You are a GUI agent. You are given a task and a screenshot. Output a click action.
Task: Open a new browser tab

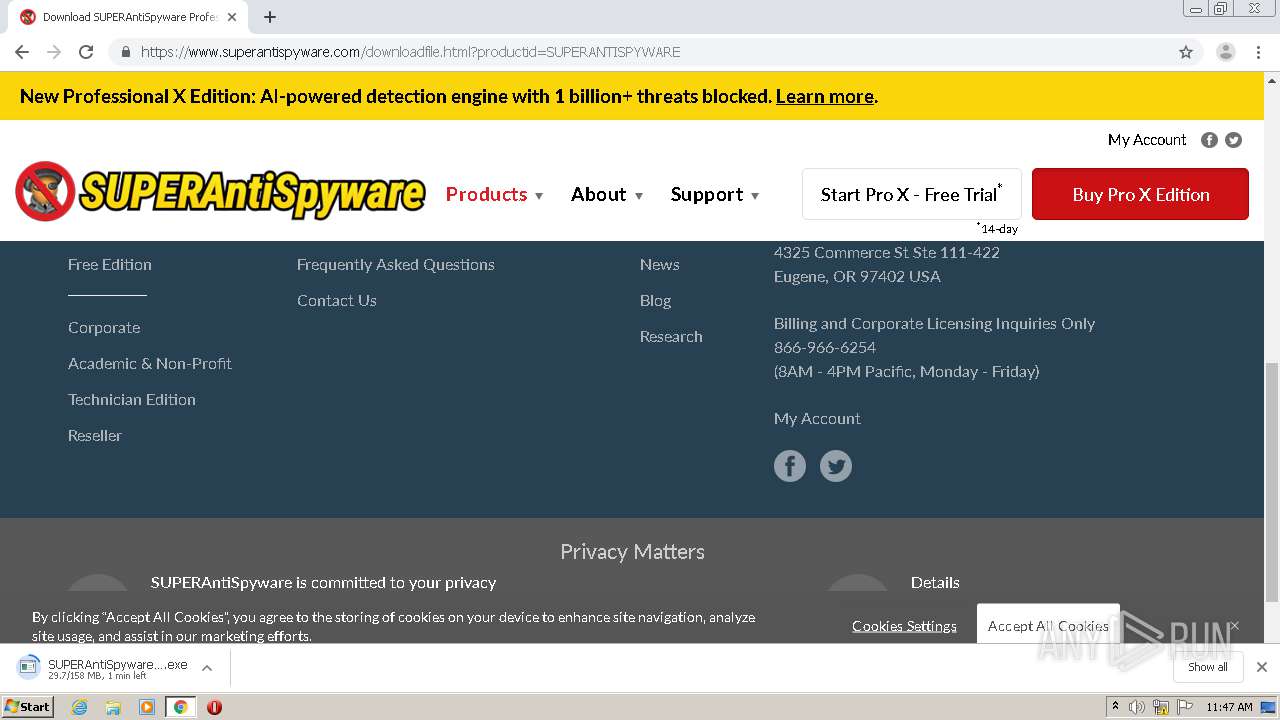pyautogui.click(x=270, y=17)
